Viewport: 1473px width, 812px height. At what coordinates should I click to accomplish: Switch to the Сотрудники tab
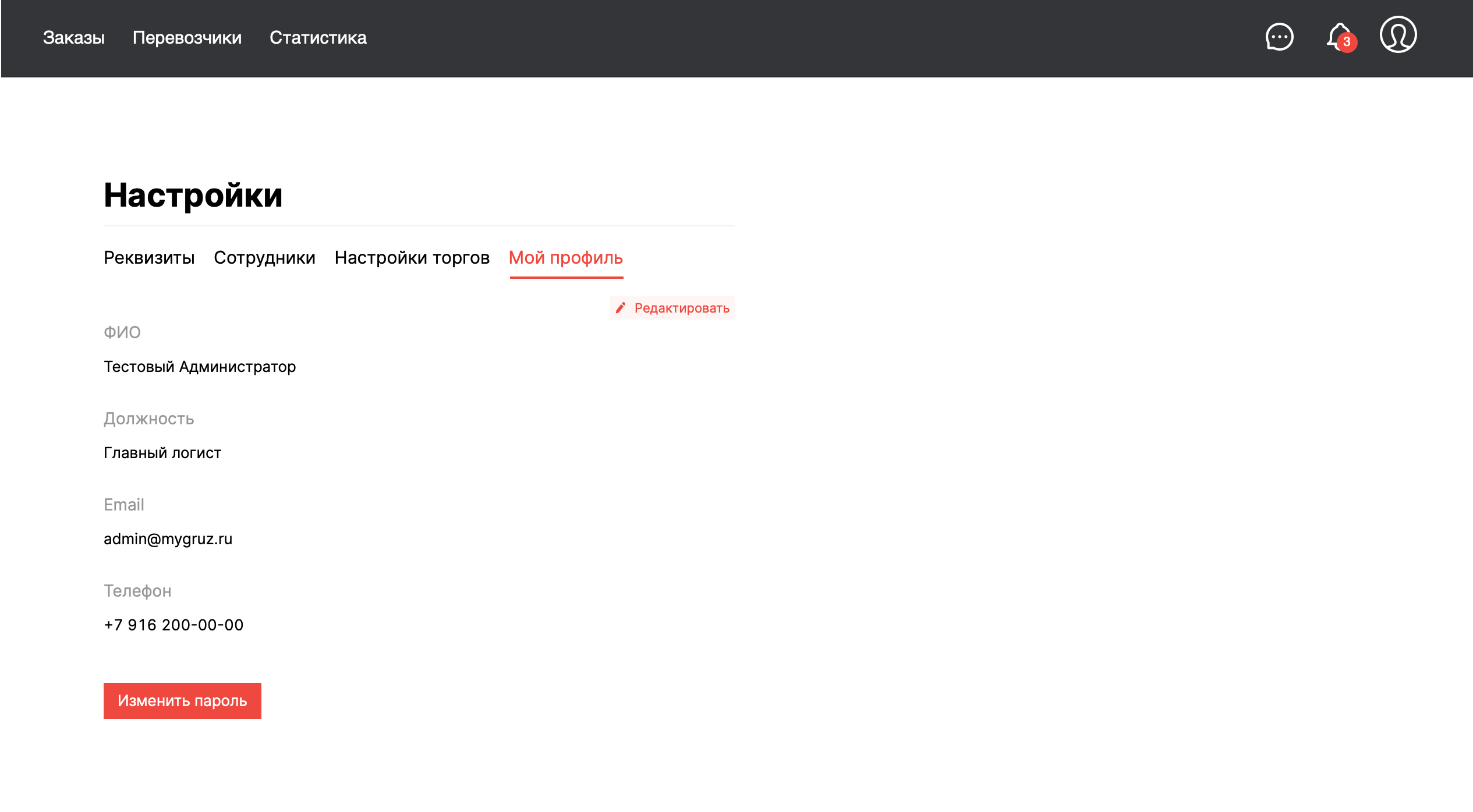point(264,257)
